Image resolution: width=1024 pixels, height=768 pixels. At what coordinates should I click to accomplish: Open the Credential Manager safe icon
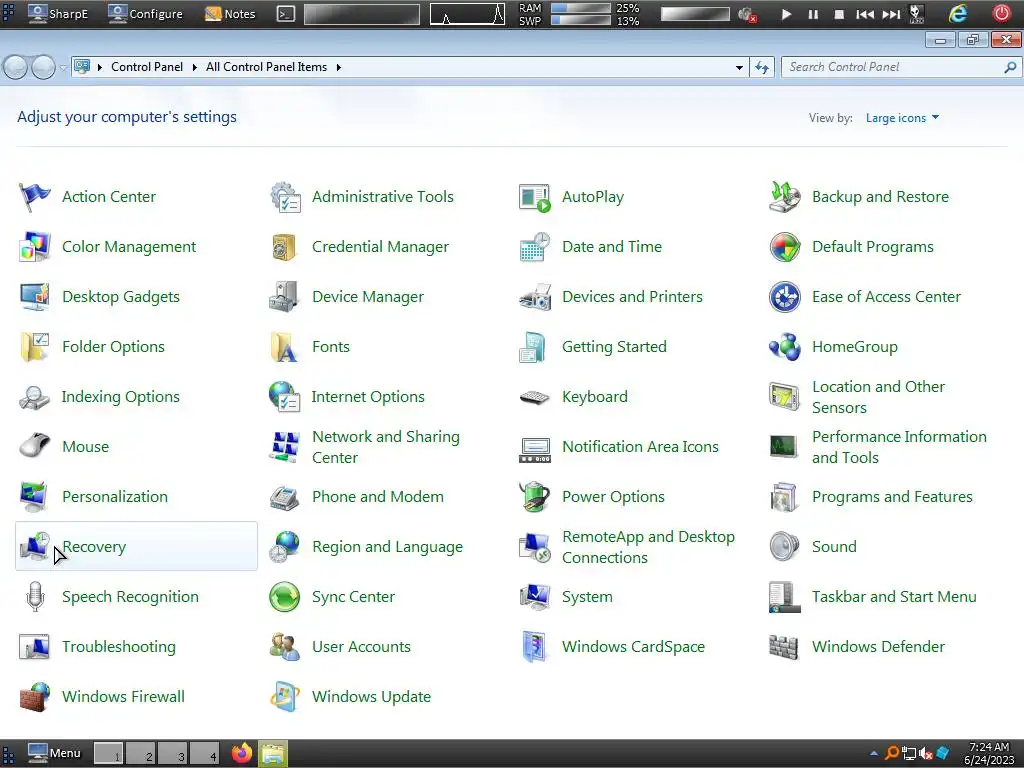pos(285,247)
